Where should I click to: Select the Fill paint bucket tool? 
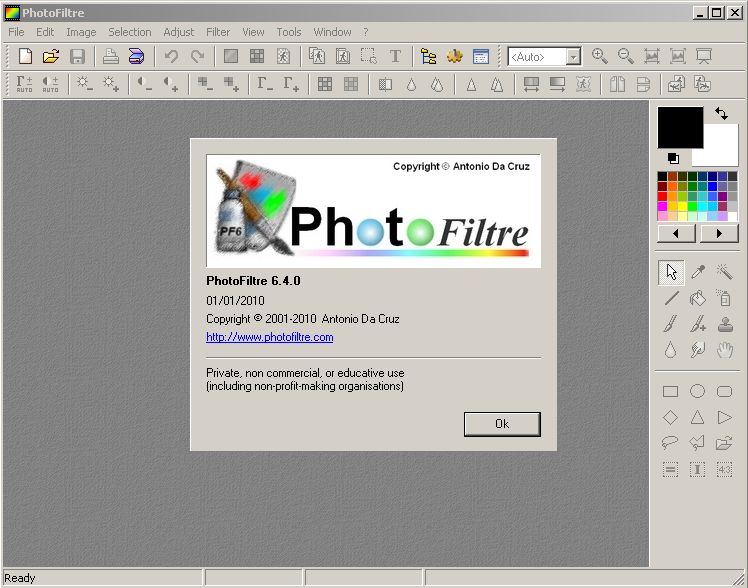(698, 299)
